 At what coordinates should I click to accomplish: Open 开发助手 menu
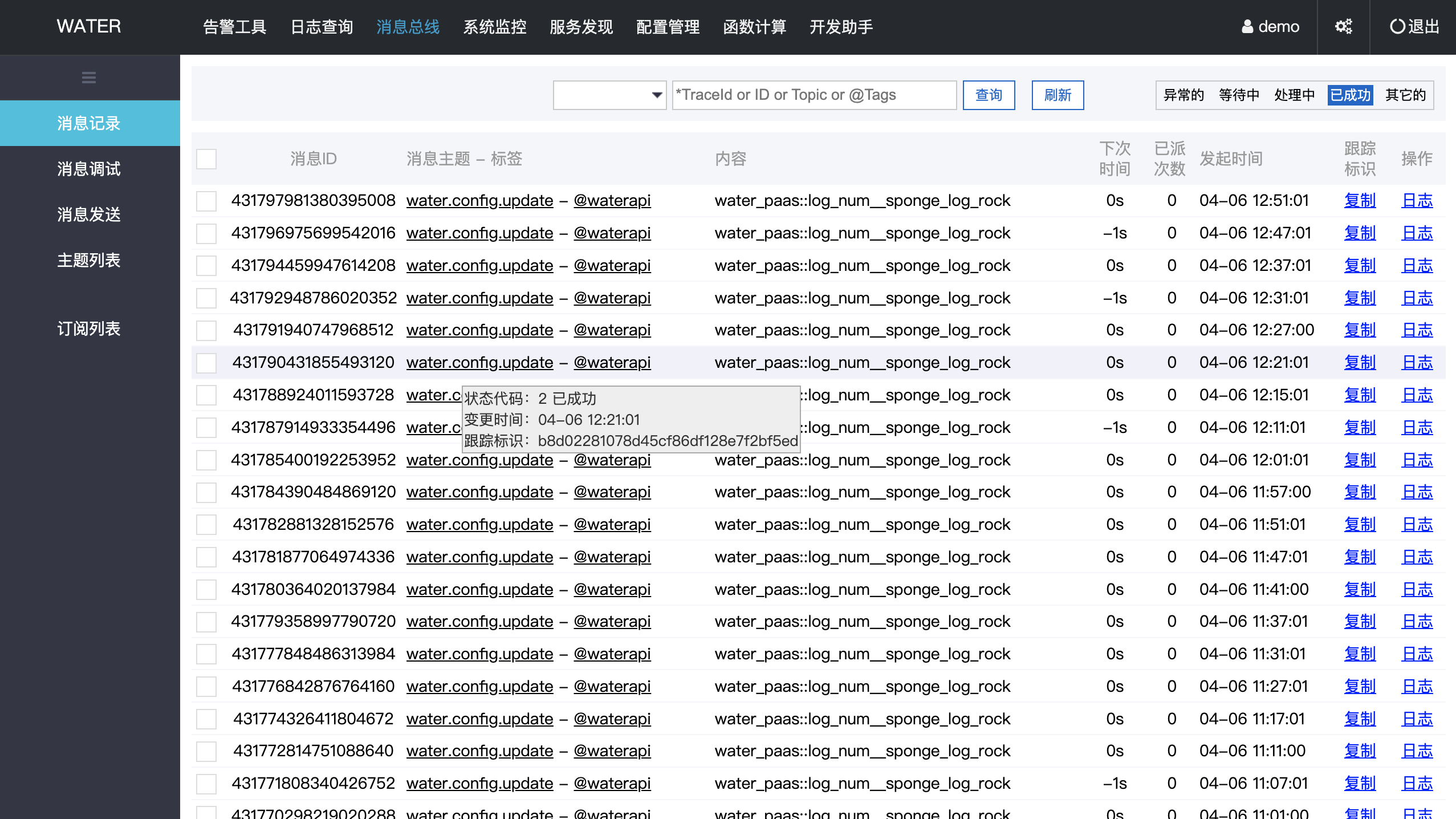pos(841,27)
